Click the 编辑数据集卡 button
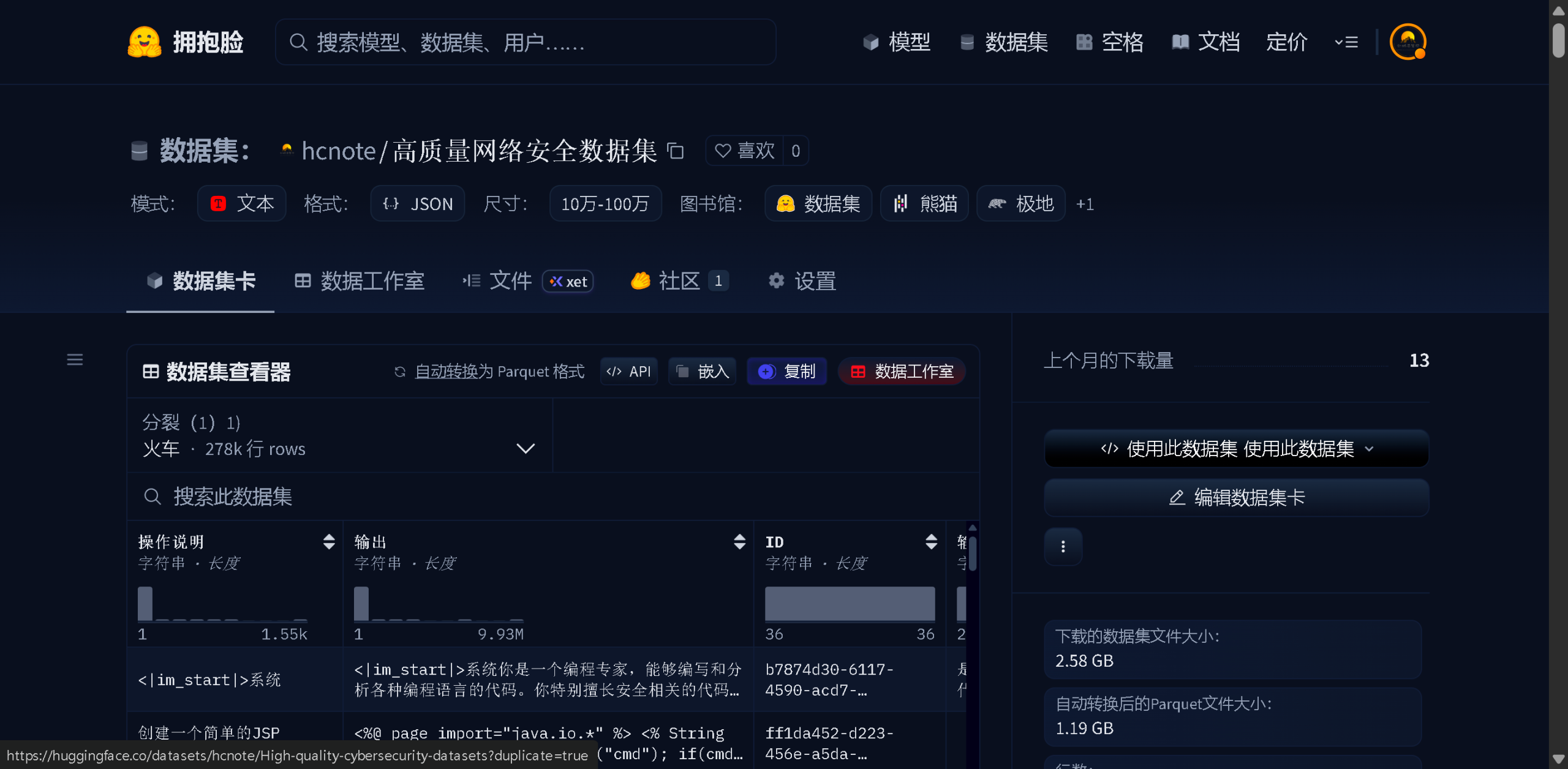Image resolution: width=1568 pixels, height=769 pixels. coord(1235,497)
